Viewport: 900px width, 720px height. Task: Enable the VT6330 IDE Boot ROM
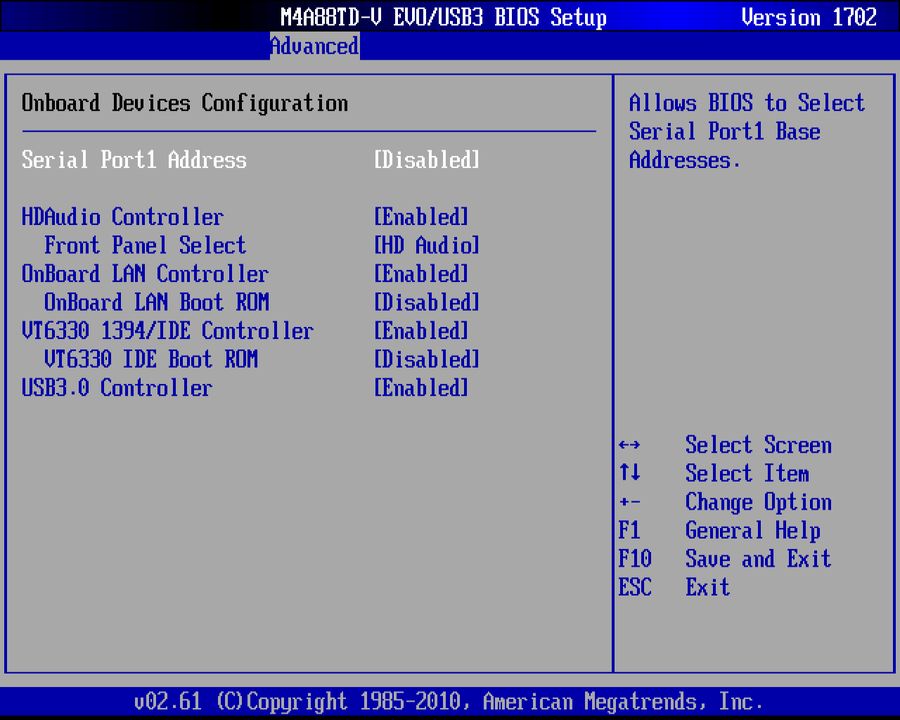point(426,359)
